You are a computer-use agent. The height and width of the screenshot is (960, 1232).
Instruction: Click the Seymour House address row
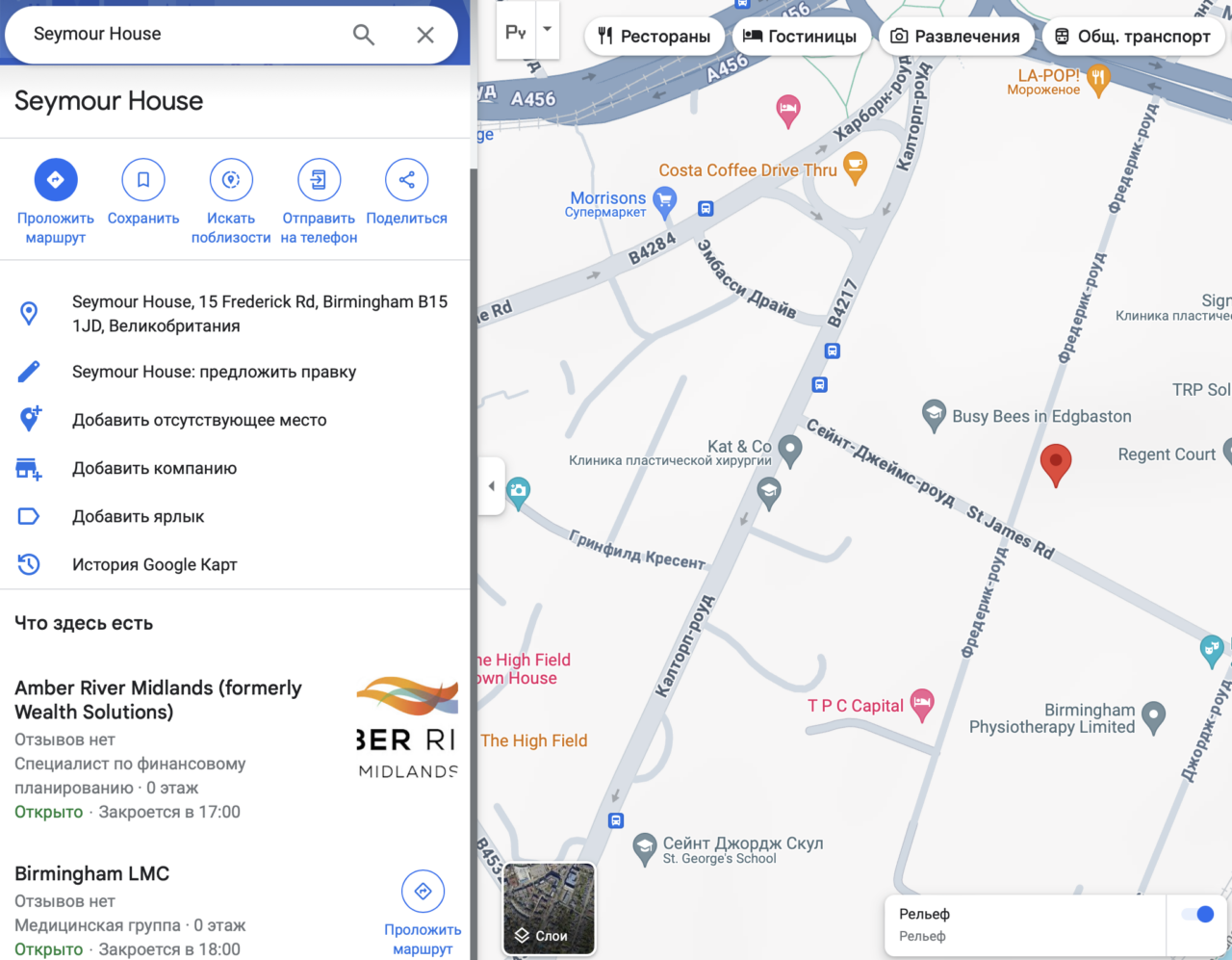click(235, 314)
